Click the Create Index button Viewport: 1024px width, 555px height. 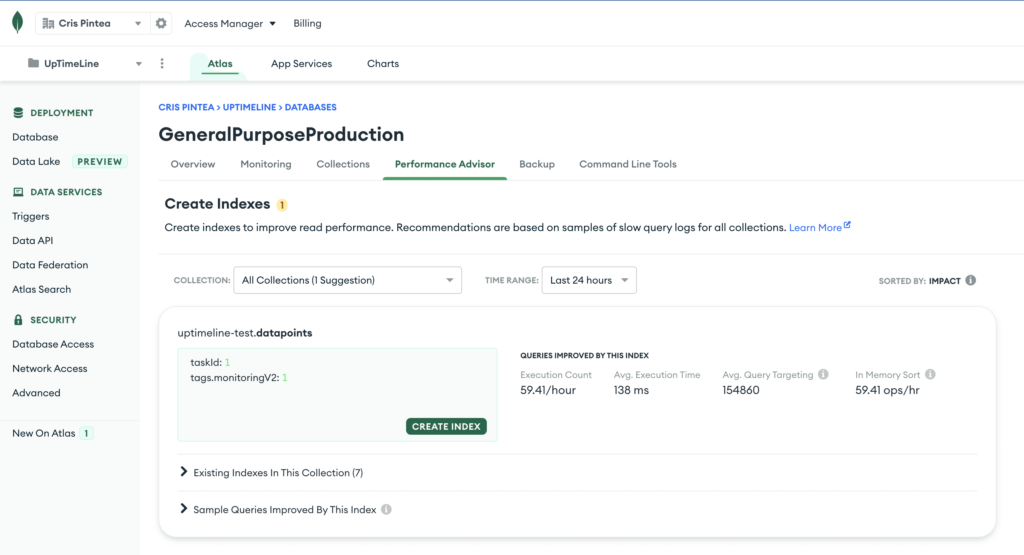pyautogui.click(x=446, y=426)
